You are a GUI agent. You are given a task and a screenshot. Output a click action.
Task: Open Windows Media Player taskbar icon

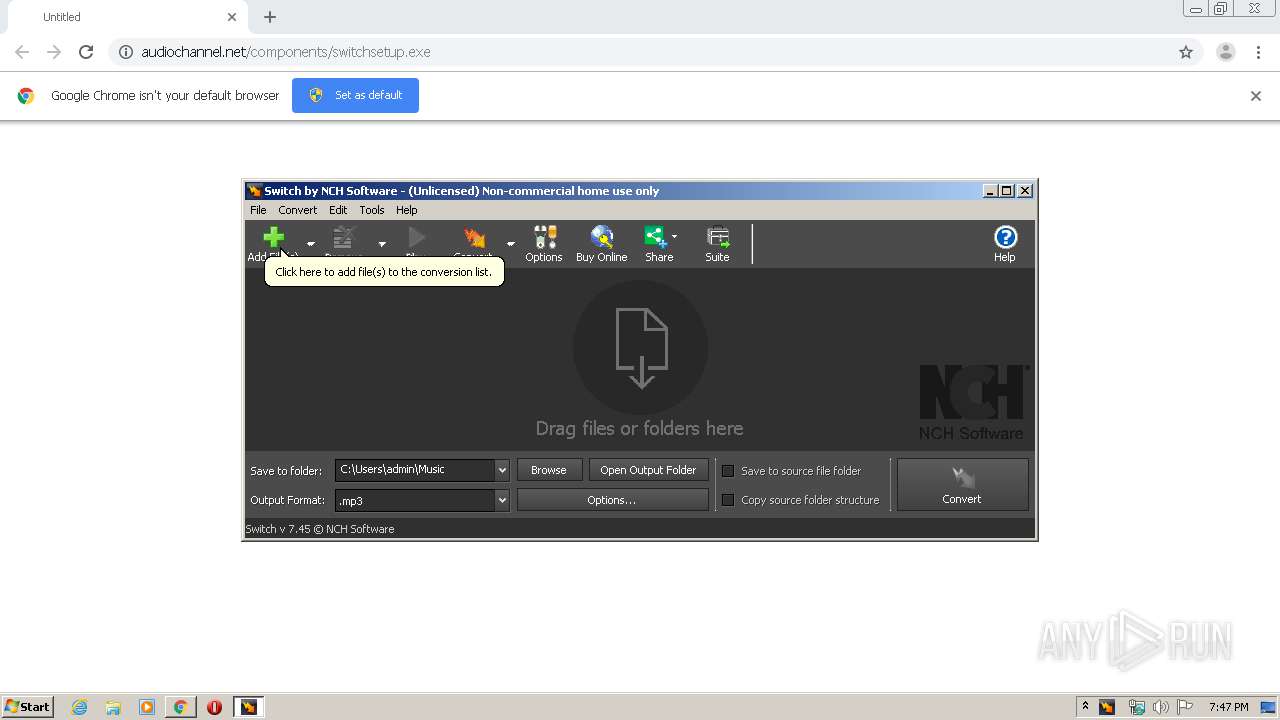click(147, 707)
